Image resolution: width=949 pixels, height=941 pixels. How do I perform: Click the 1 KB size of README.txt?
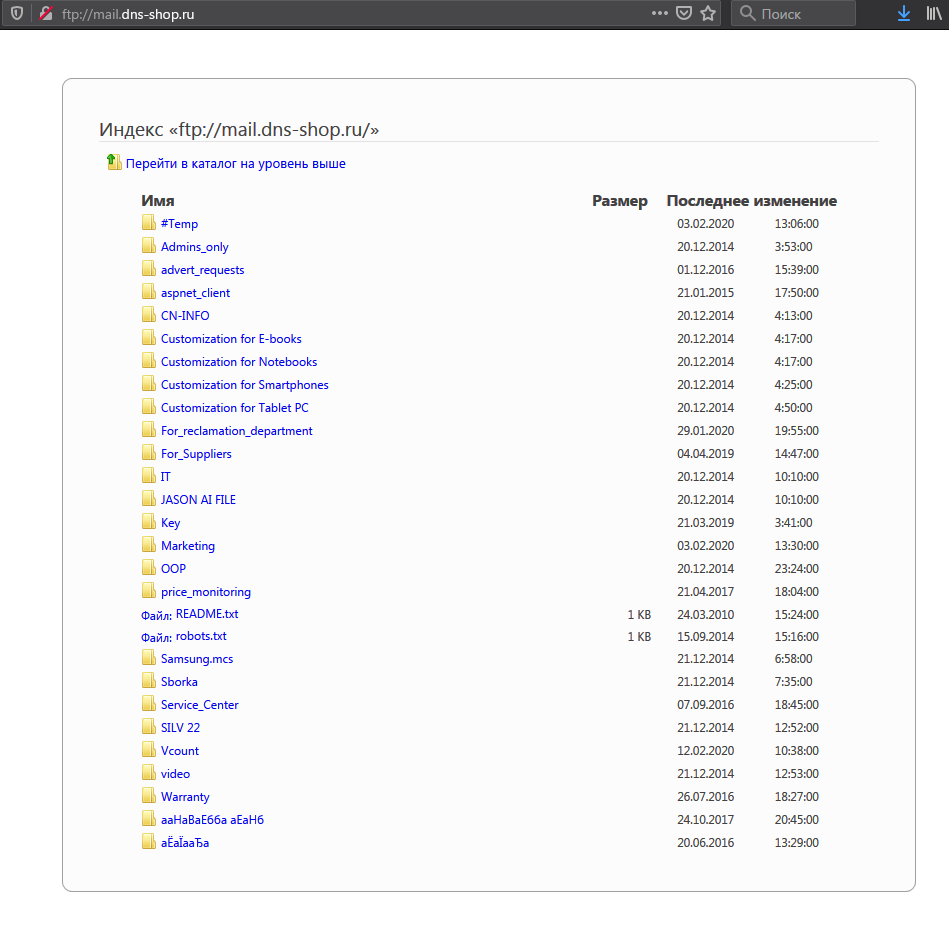[639, 614]
